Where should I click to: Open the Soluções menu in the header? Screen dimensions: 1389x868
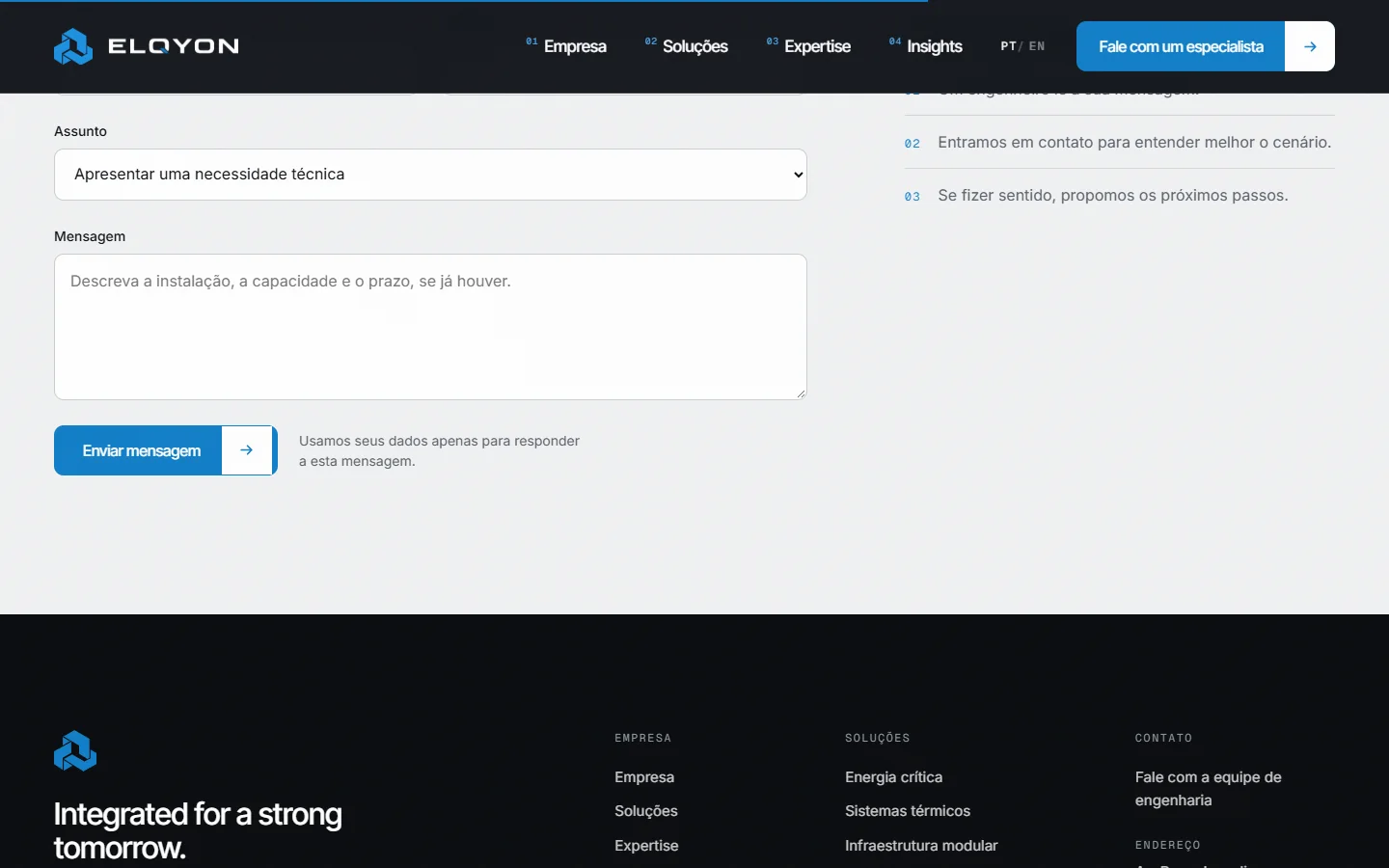(687, 46)
